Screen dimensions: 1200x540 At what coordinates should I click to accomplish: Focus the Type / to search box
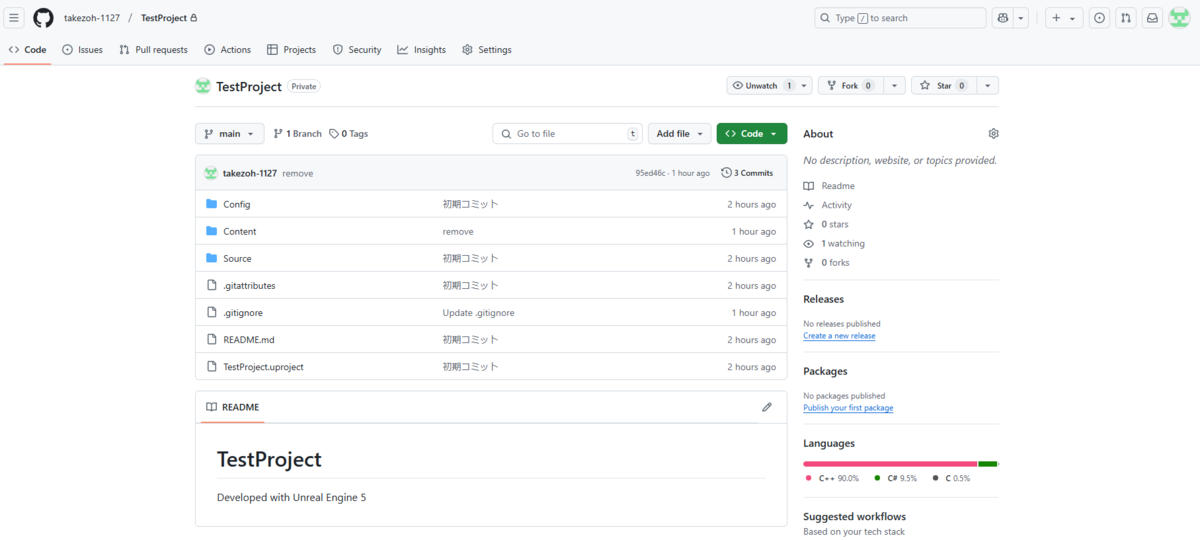(900, 18)
